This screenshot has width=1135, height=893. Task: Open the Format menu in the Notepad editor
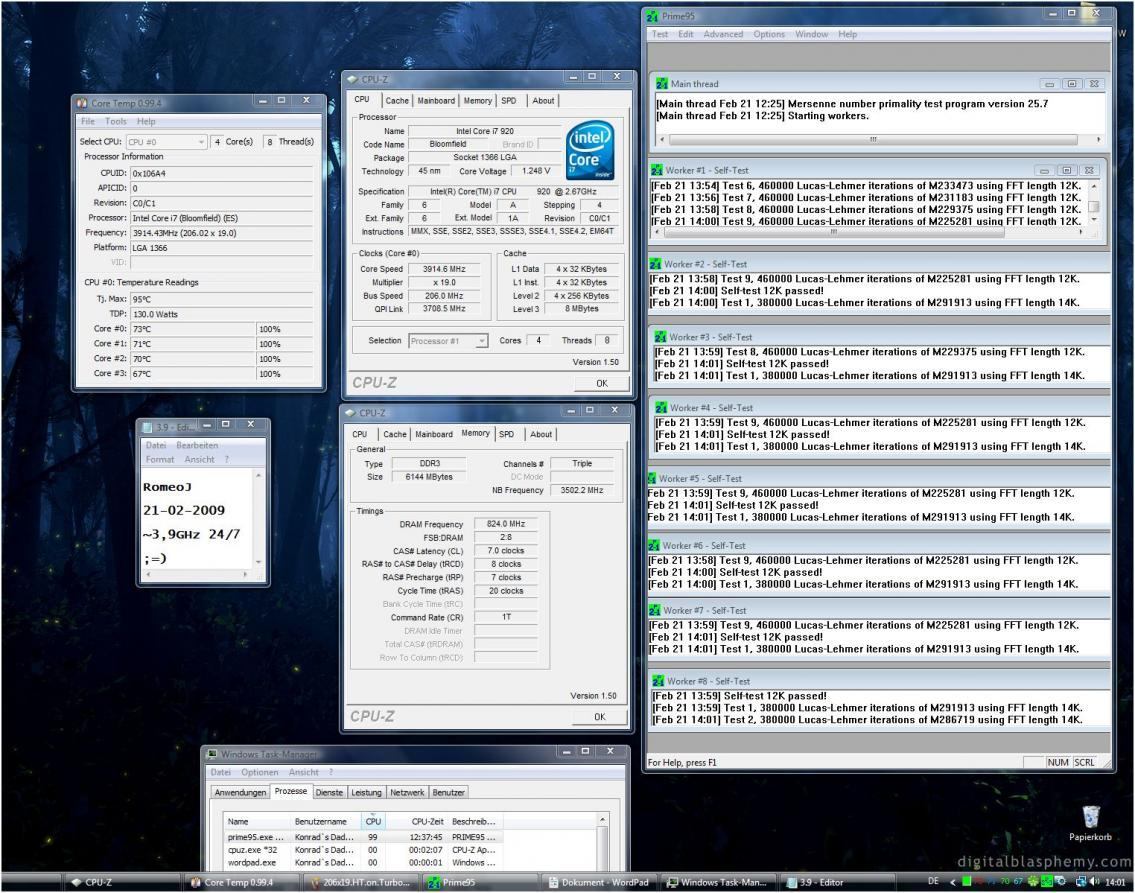tap(160, 460)
